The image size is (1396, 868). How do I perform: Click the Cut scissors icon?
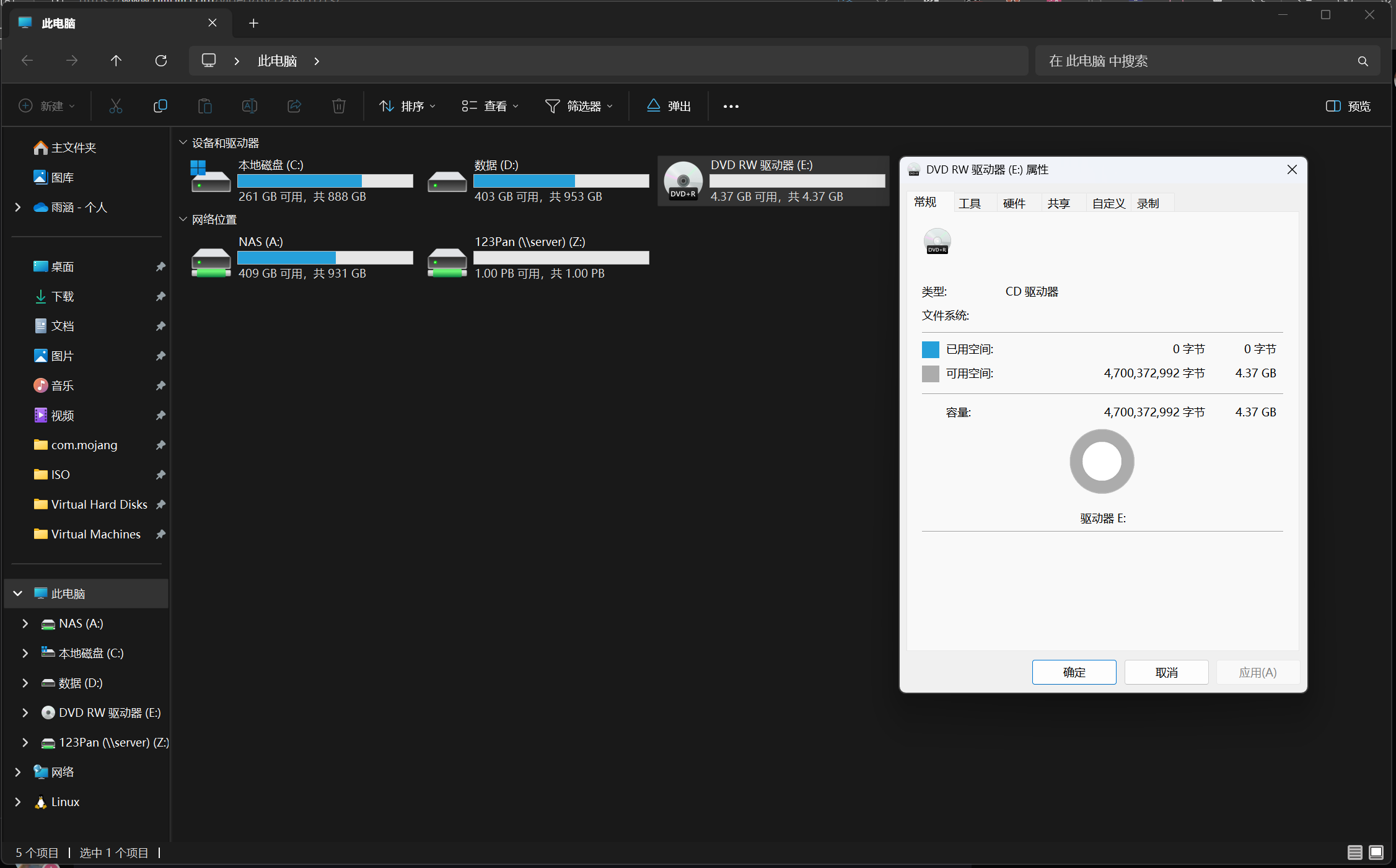click(x=116, y=106)
